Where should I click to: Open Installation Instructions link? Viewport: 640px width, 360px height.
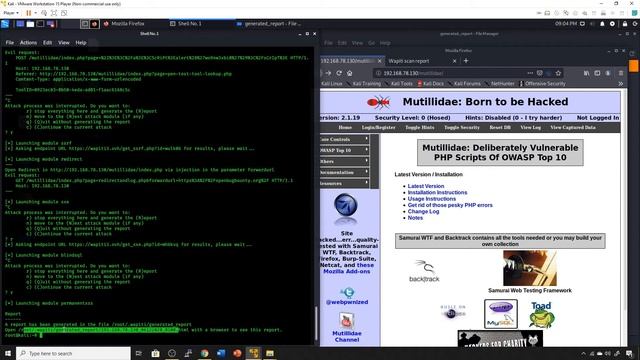[x=437, y=192]
